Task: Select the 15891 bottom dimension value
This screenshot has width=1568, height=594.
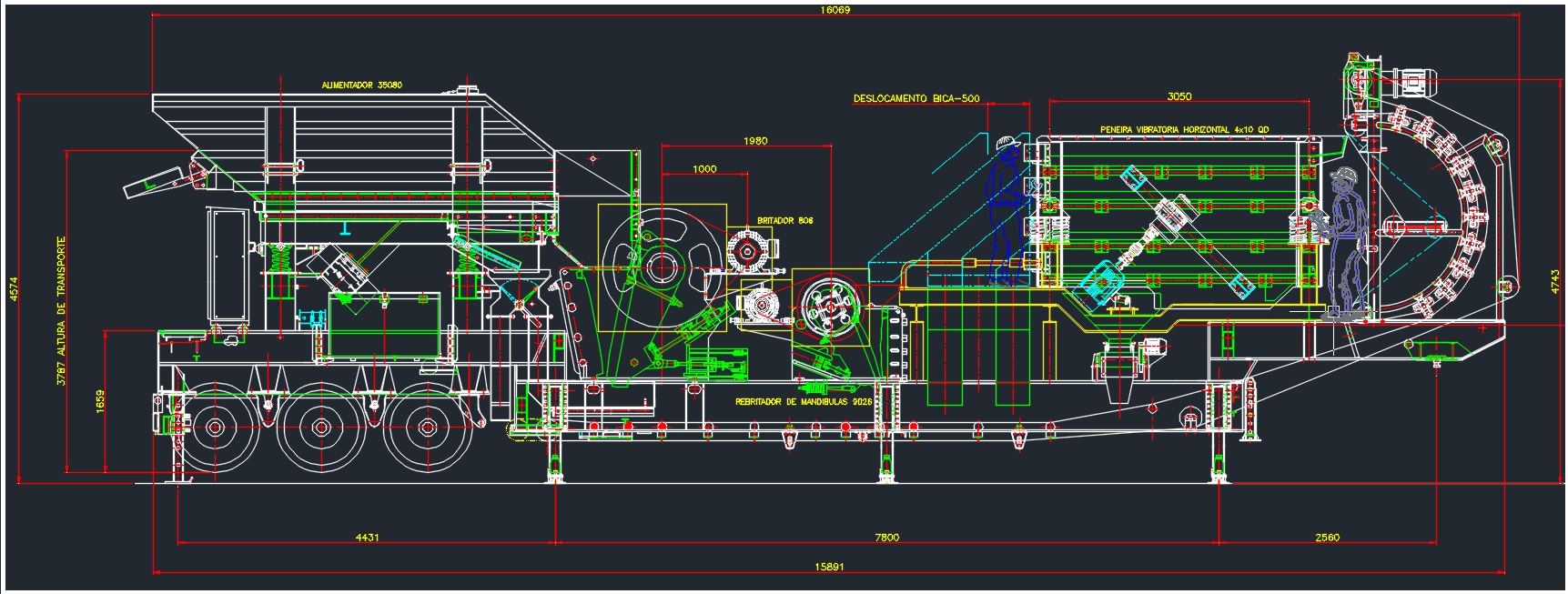Action: [x=829, y=567]
